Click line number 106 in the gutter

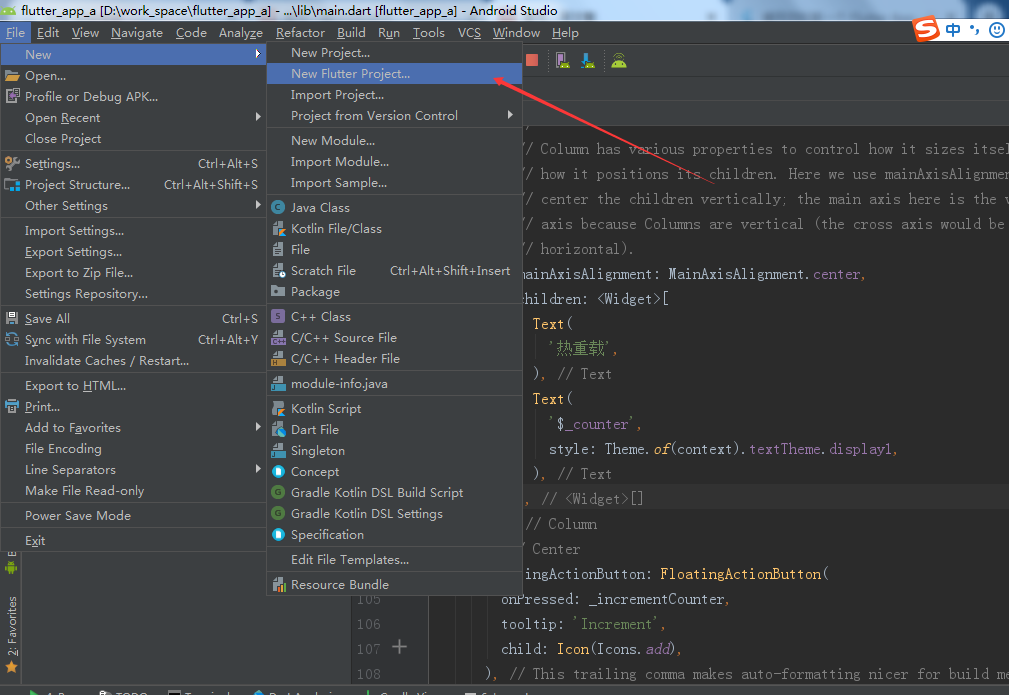369,624
